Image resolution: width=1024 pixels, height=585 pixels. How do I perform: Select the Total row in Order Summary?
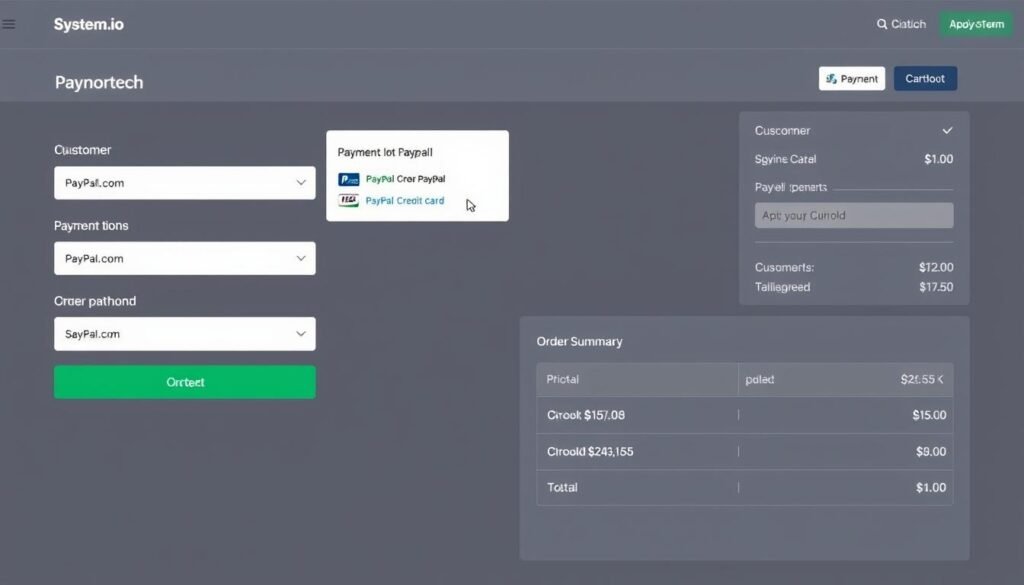coord(744,488)
